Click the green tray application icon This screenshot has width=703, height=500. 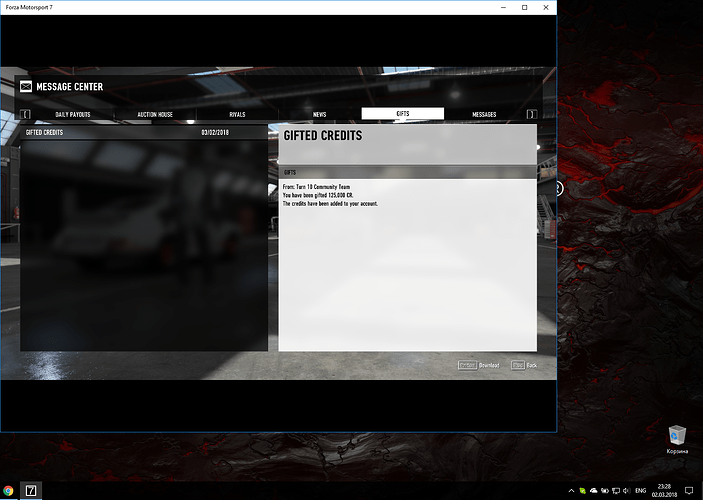pos(582,491)
